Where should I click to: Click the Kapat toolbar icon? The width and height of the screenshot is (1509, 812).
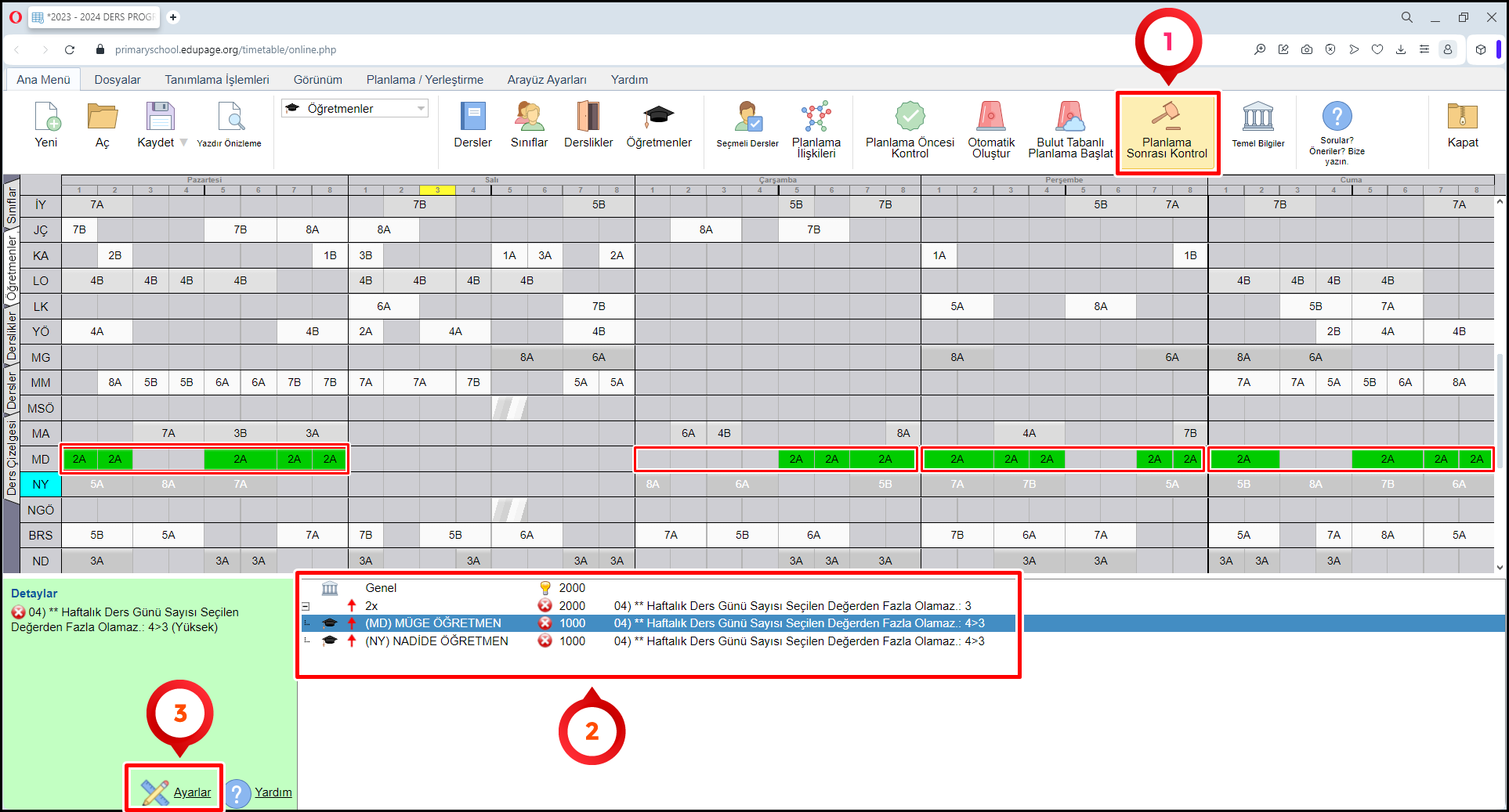pos(1463,125)
